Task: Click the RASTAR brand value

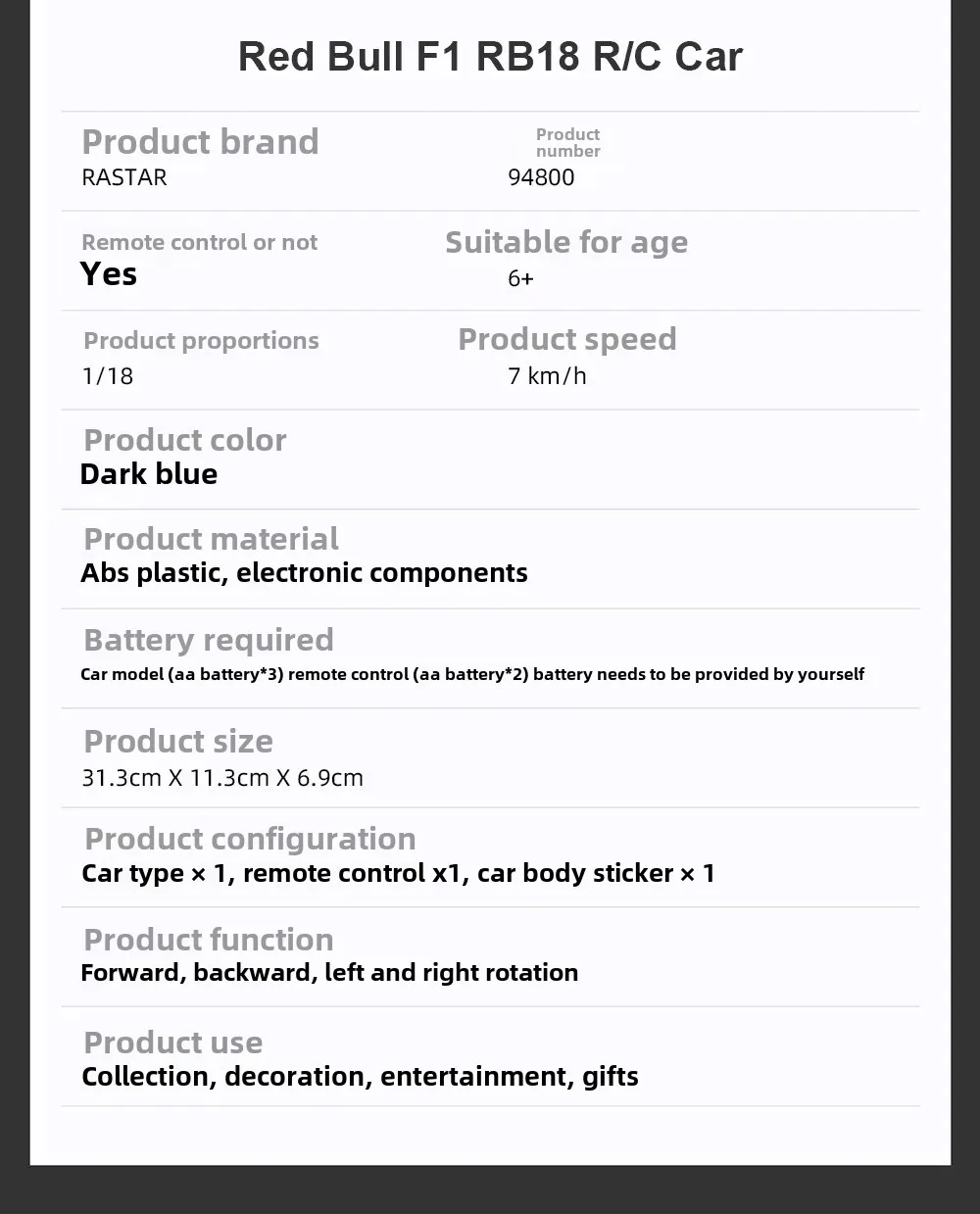Action: pyautogui.click(x=124, y=177)
